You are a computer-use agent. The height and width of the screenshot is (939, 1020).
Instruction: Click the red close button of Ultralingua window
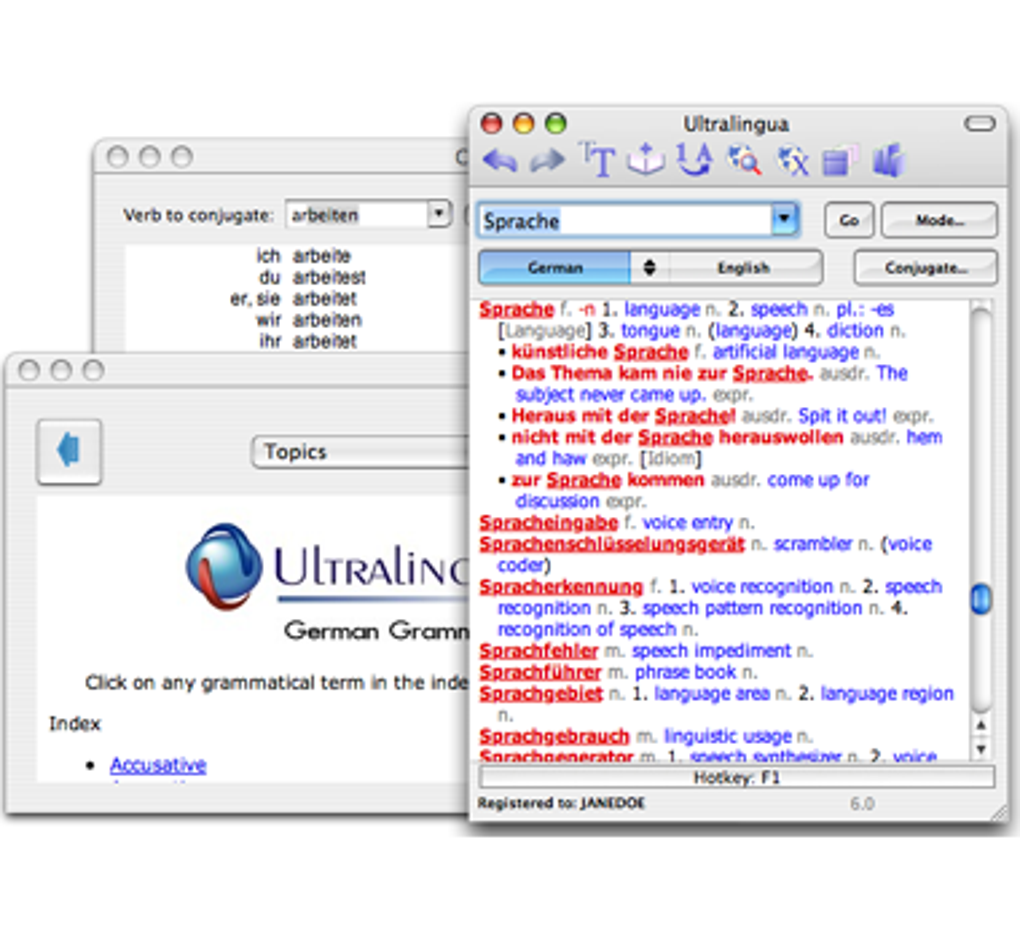pos(492,123)
